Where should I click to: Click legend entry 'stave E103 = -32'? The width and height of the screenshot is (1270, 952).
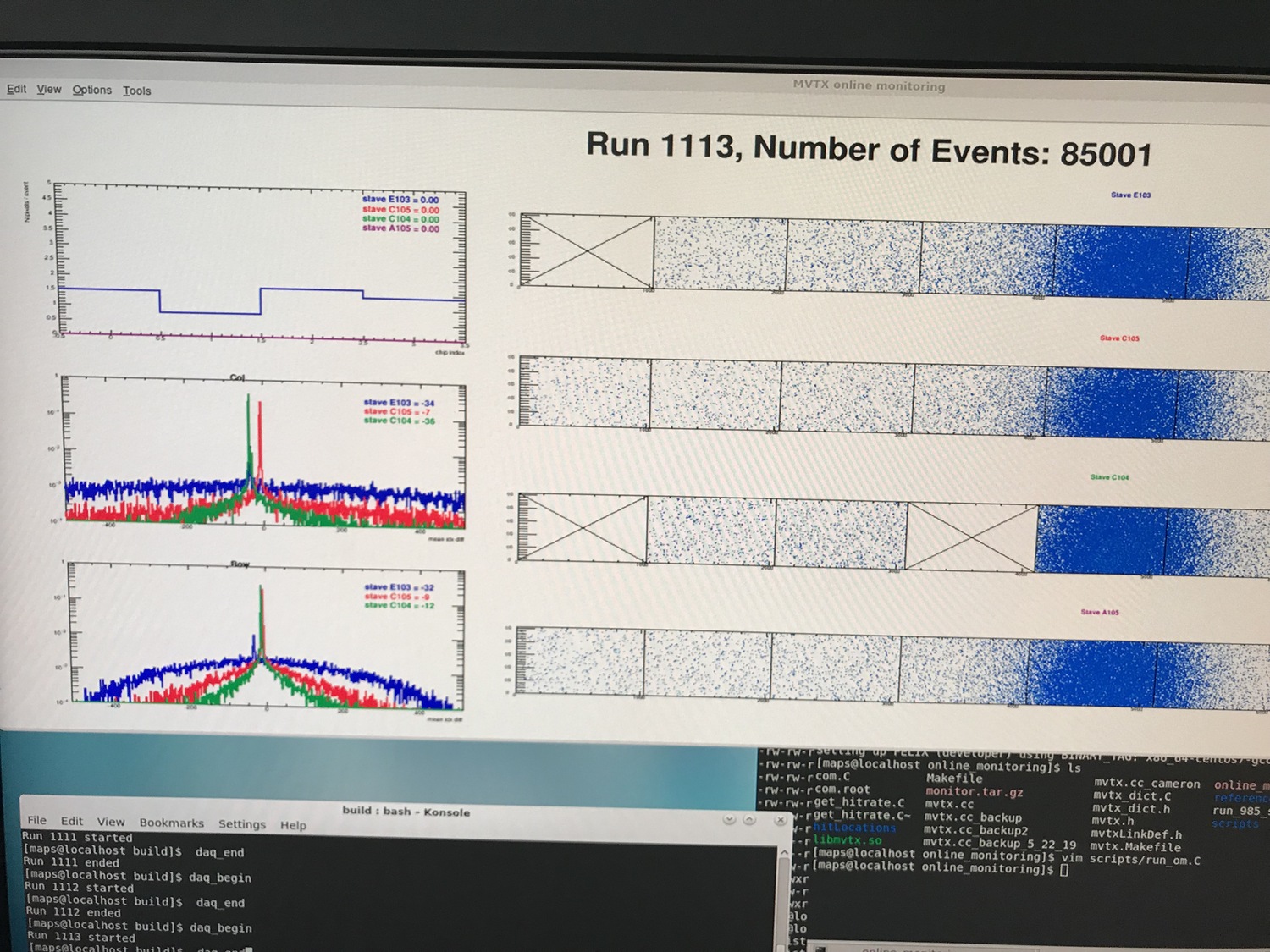pyautogui.click(x=400, y=587)
